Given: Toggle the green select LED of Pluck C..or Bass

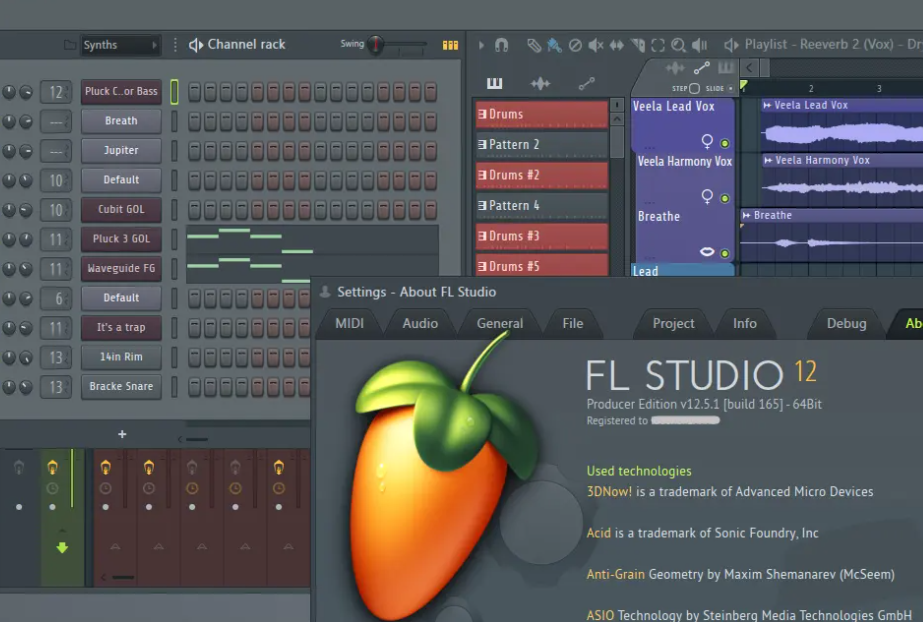Looking at the screenshot, I should [x=174, y=92].
